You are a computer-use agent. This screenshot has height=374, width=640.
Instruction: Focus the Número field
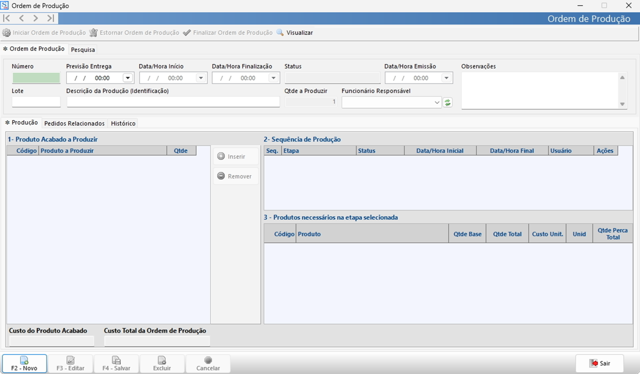click(x=36, y=78)
